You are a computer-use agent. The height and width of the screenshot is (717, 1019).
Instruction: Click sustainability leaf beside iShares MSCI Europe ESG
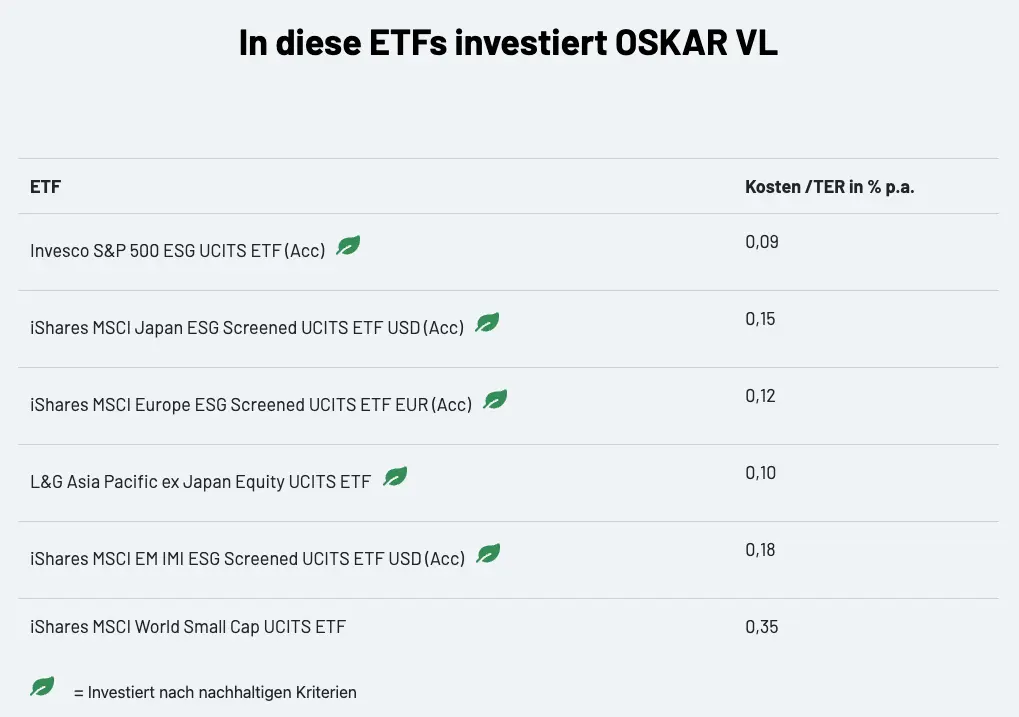click(495, 400)
